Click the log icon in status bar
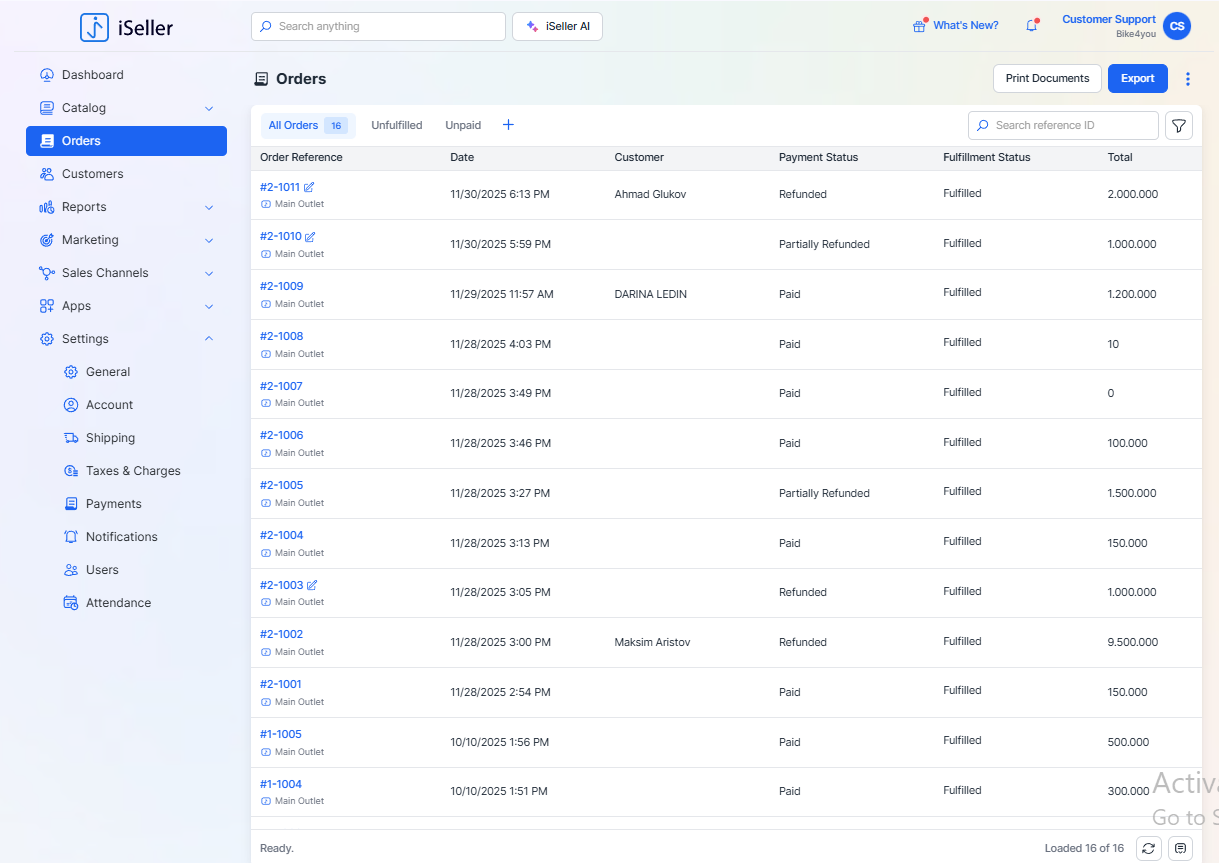Screen dimensions: 1219x863 pyautogui.click(x=1181, y=848)
